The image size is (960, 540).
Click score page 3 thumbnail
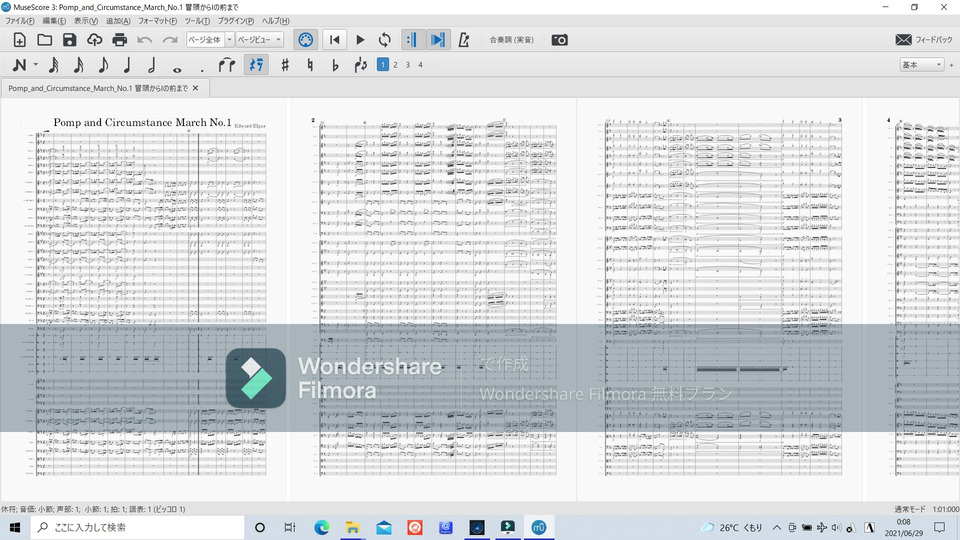click(x=719, y=297)
